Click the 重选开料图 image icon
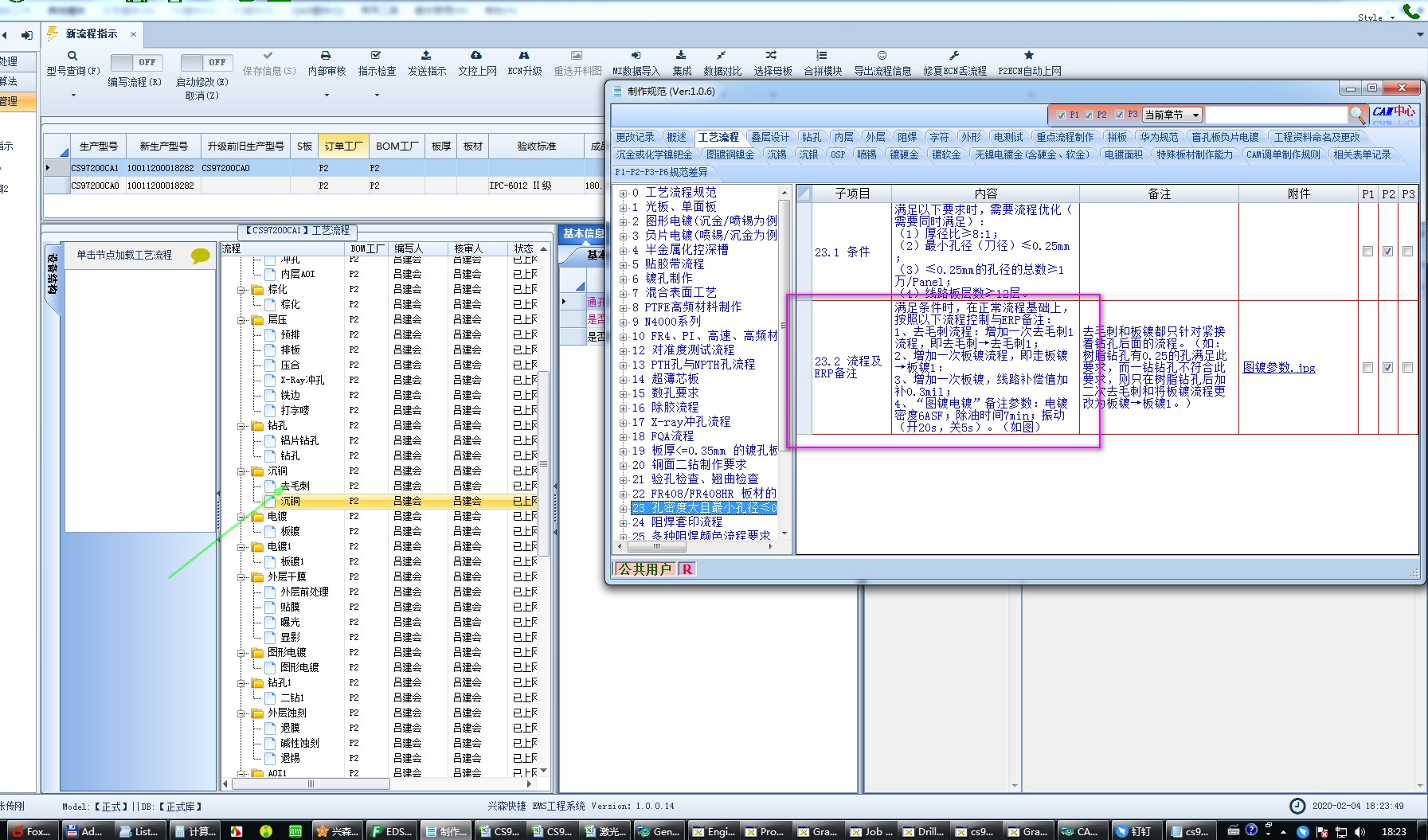 [x=577, y=56]
